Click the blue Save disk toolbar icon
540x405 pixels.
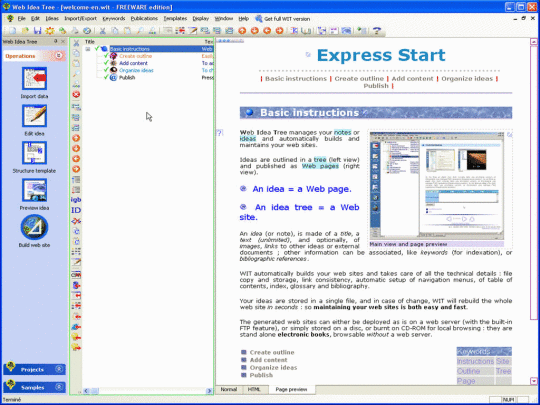[37, 31]
